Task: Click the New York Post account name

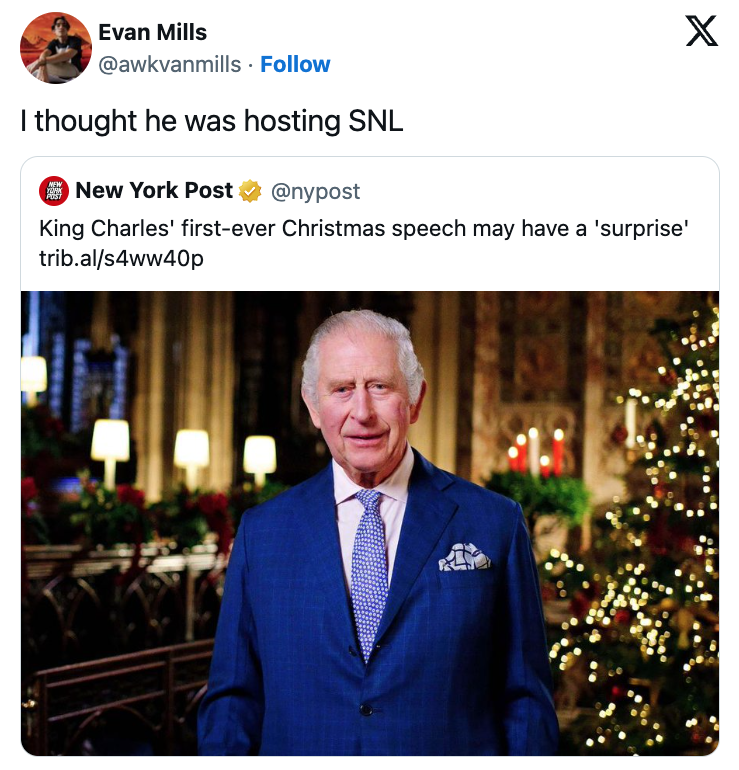Action: 154,191
